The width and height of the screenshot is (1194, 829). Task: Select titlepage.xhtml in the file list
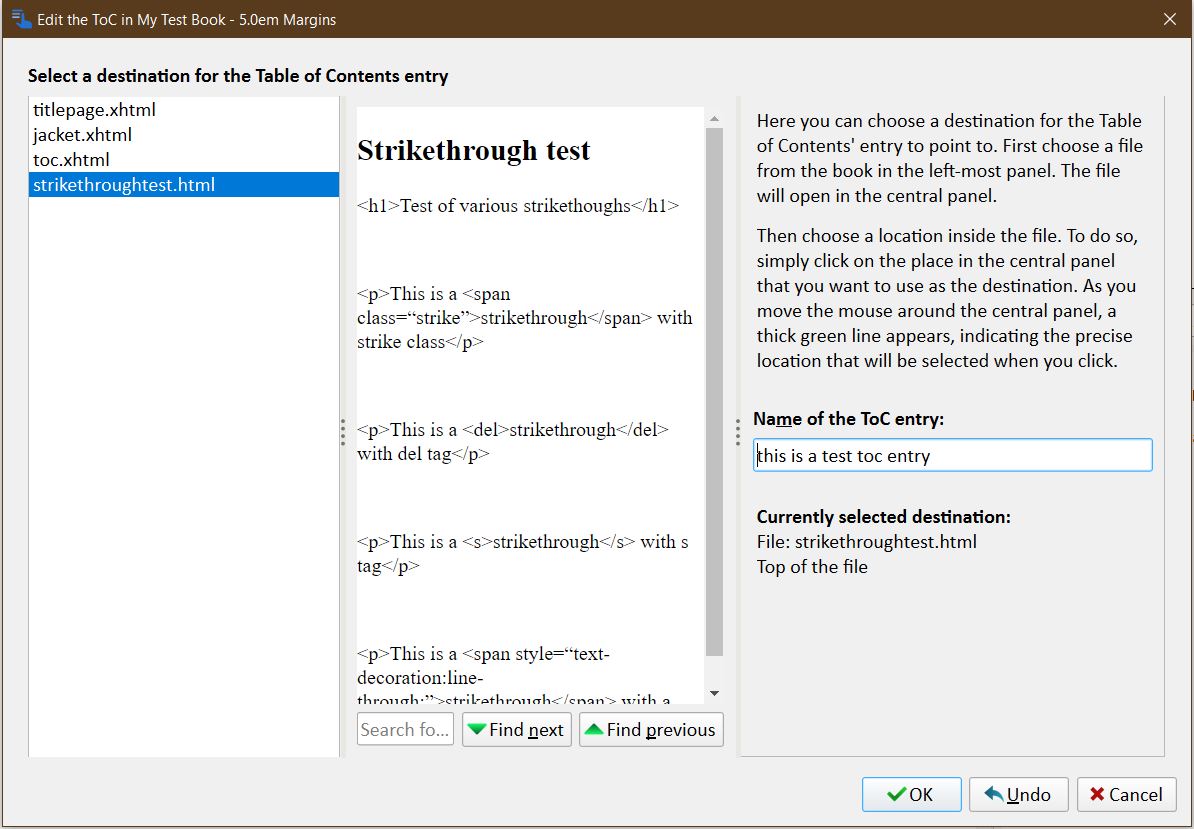(184, 110)
